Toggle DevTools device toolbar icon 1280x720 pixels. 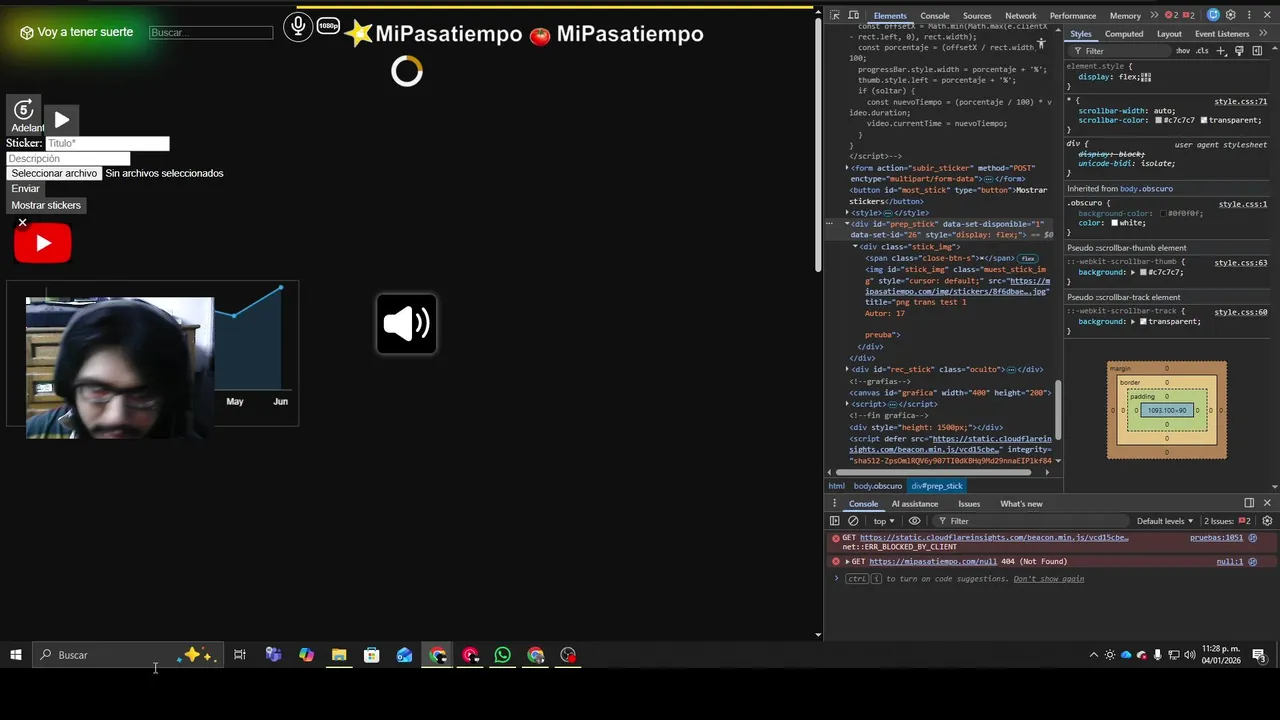[x=853, y=15]
